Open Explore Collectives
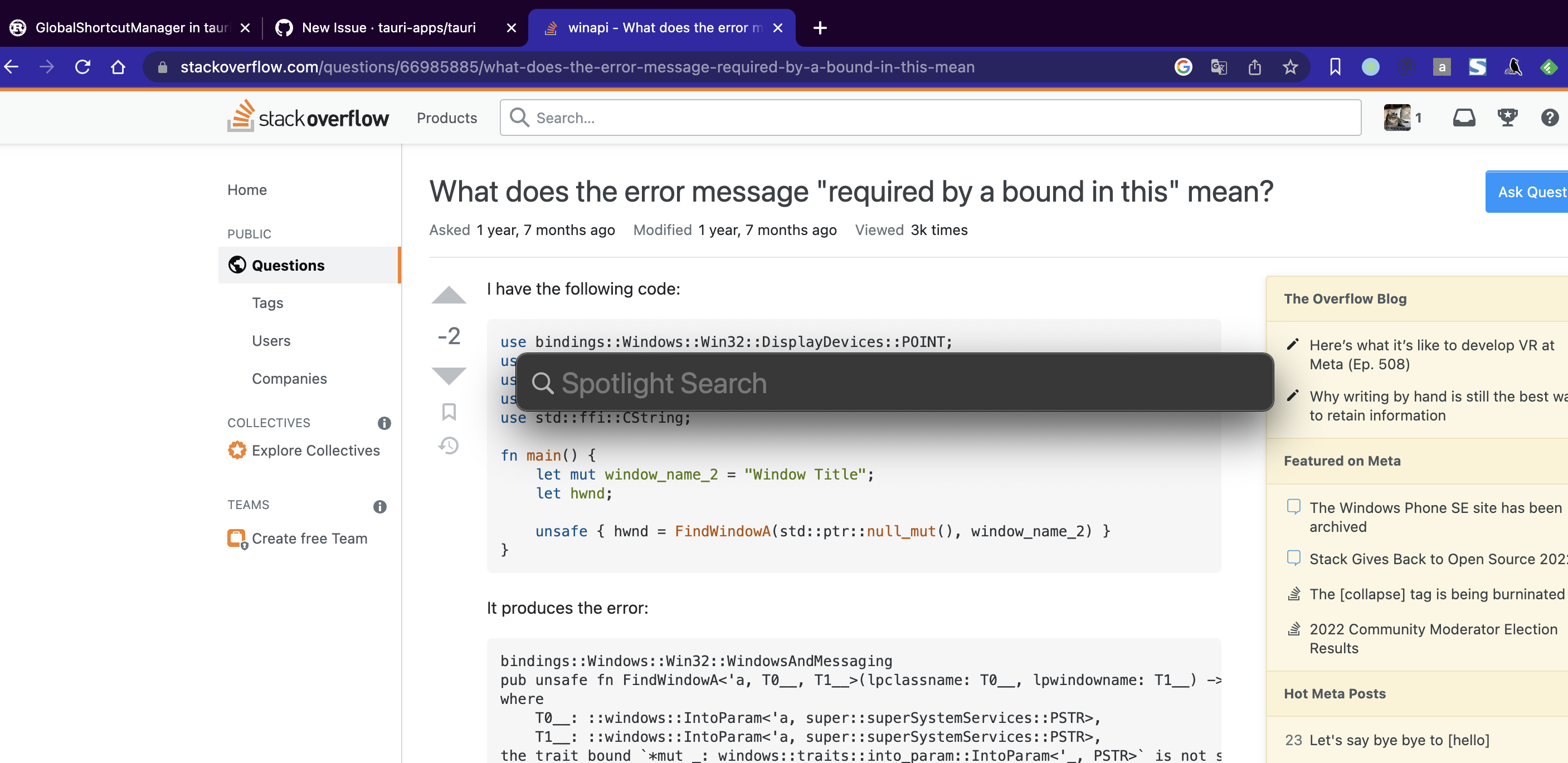This screenshot has height=763, width=1568. tap(315, 450)
